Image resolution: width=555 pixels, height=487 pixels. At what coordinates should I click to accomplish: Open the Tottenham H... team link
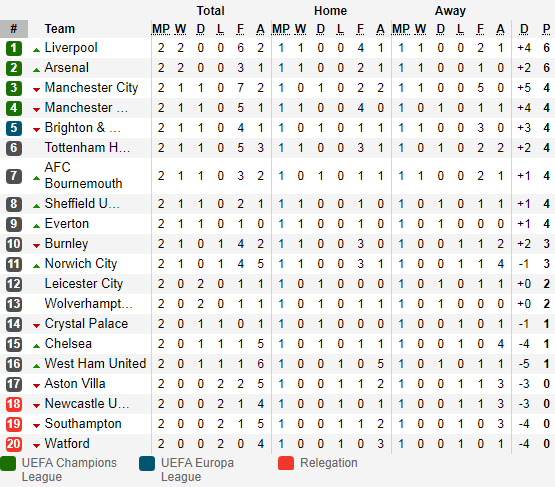point(87,148)
